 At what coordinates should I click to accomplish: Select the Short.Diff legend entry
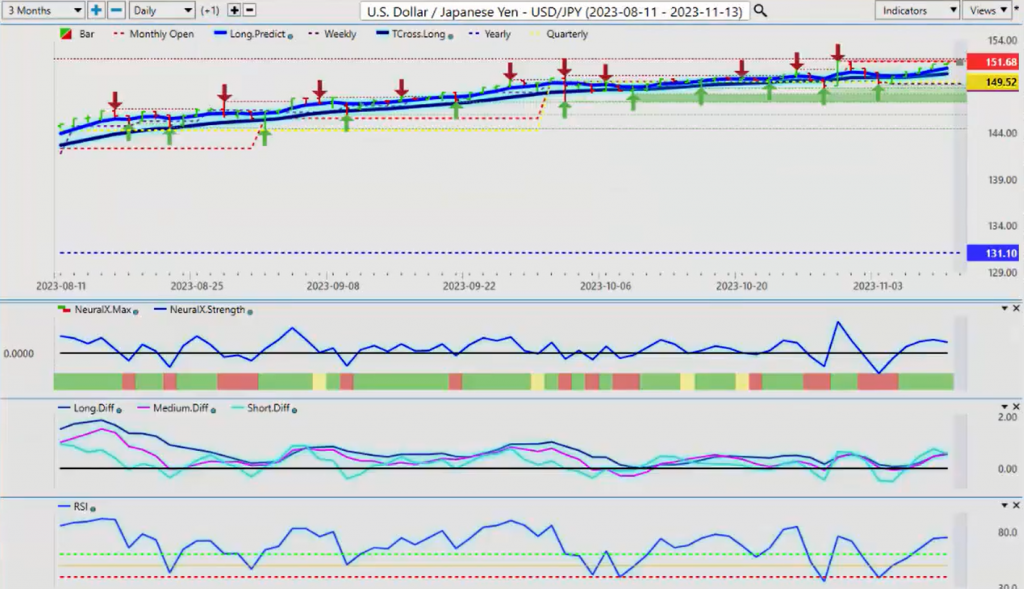point(268,408)
